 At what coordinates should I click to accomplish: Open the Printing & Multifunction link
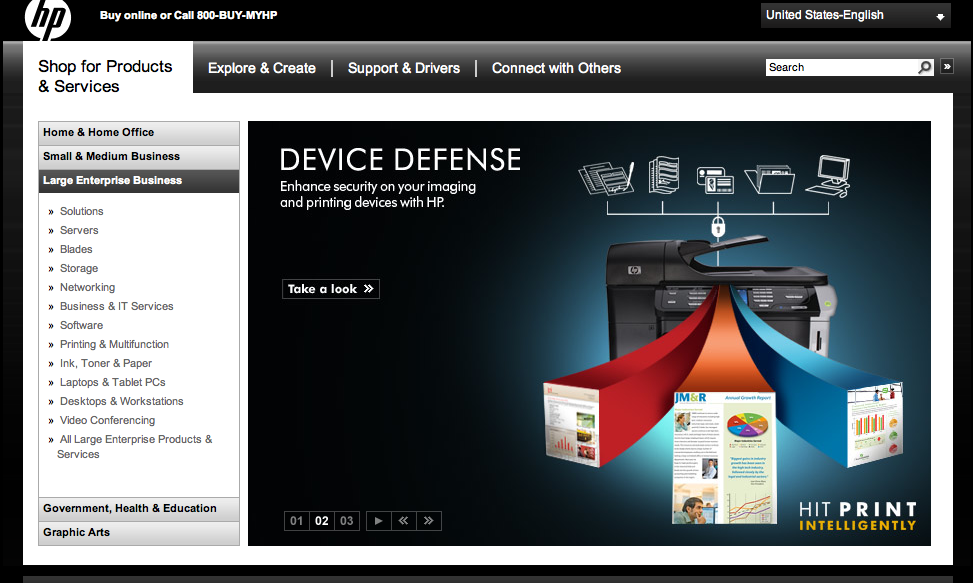114,344
